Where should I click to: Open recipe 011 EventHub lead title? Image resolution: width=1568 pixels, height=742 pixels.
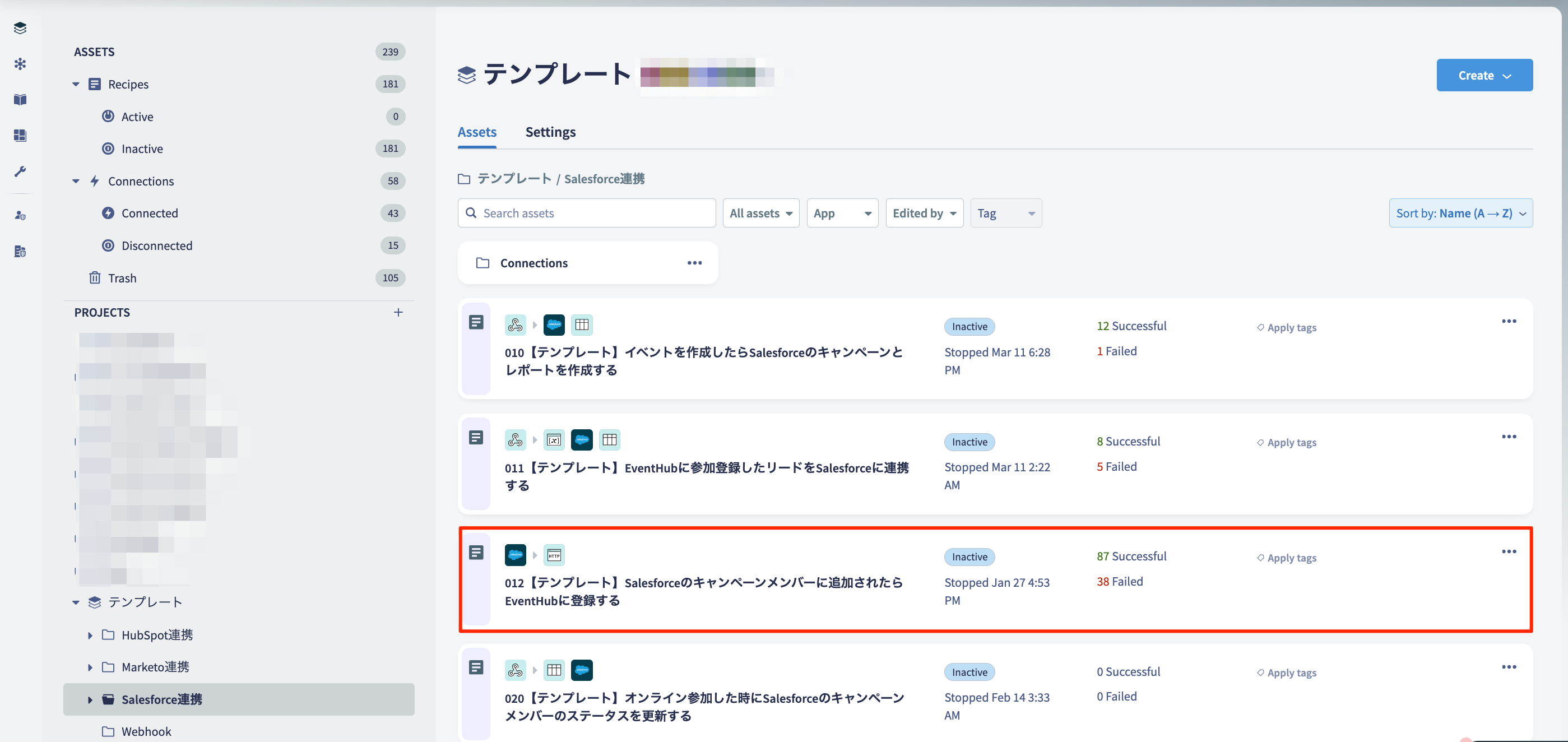point(706,477)
